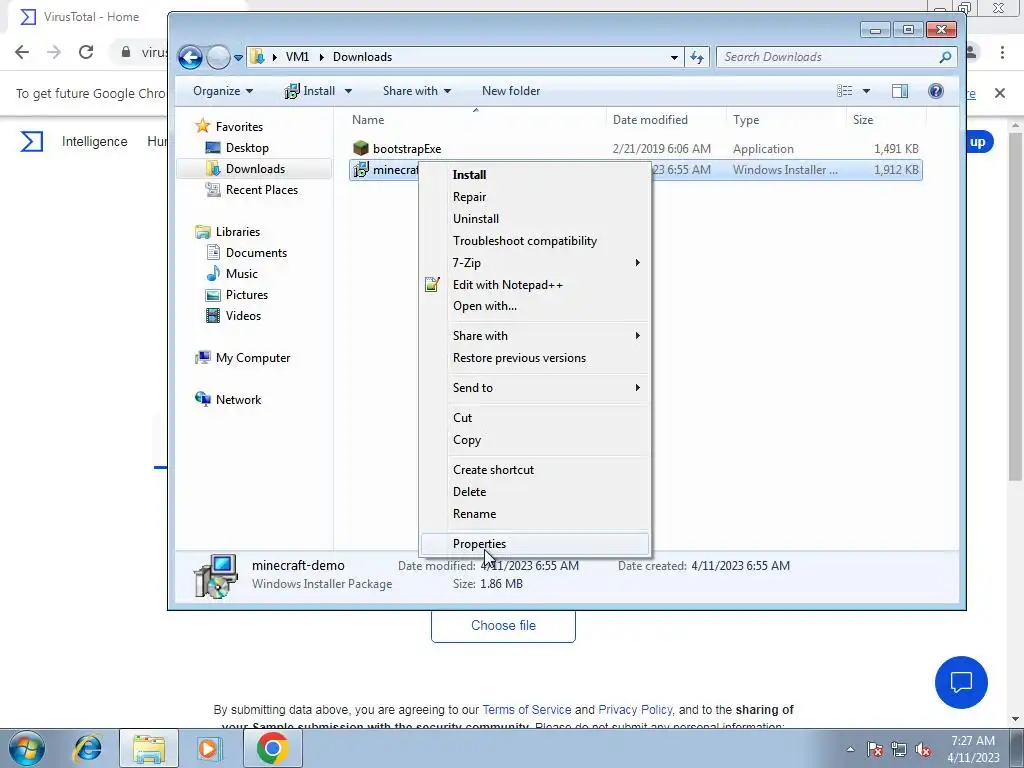Click search magnifier icon in Explorer
Screen dimensions: 1024x768
(945, 57)
